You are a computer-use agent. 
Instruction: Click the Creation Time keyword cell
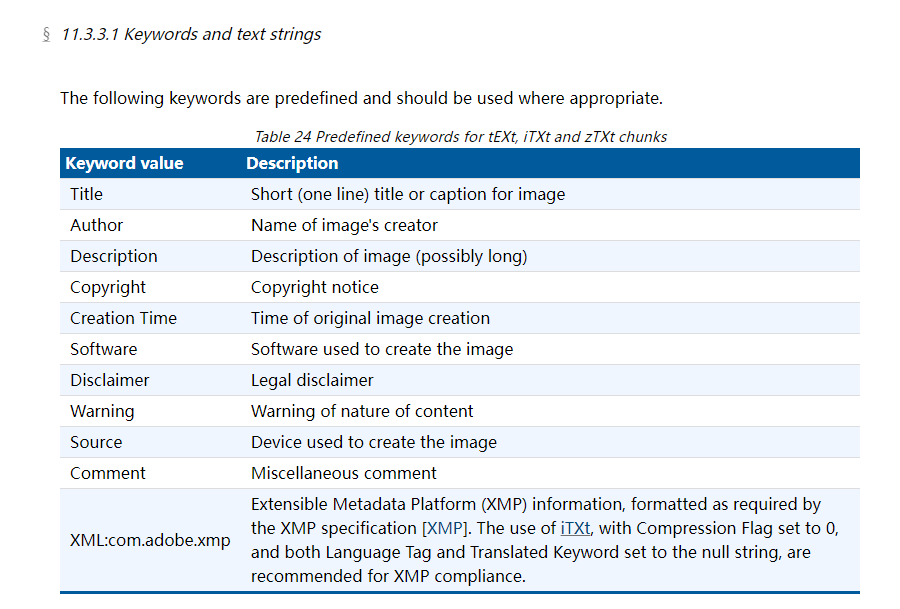pos(150,318)
